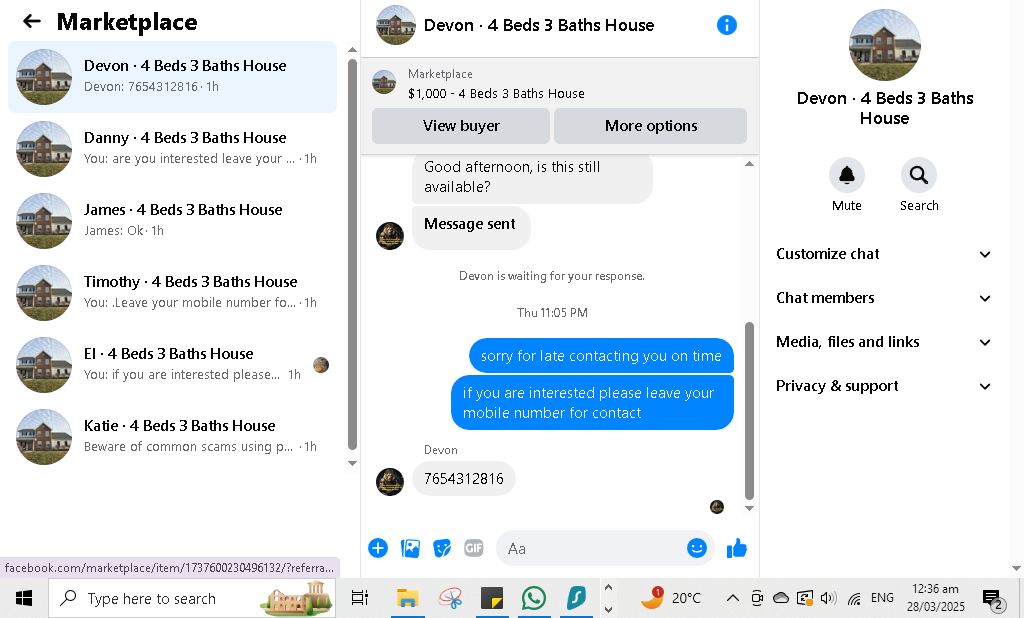This screenshot has height=618, width=1024.
Task: Open volume control in tray
Action: 829,598
